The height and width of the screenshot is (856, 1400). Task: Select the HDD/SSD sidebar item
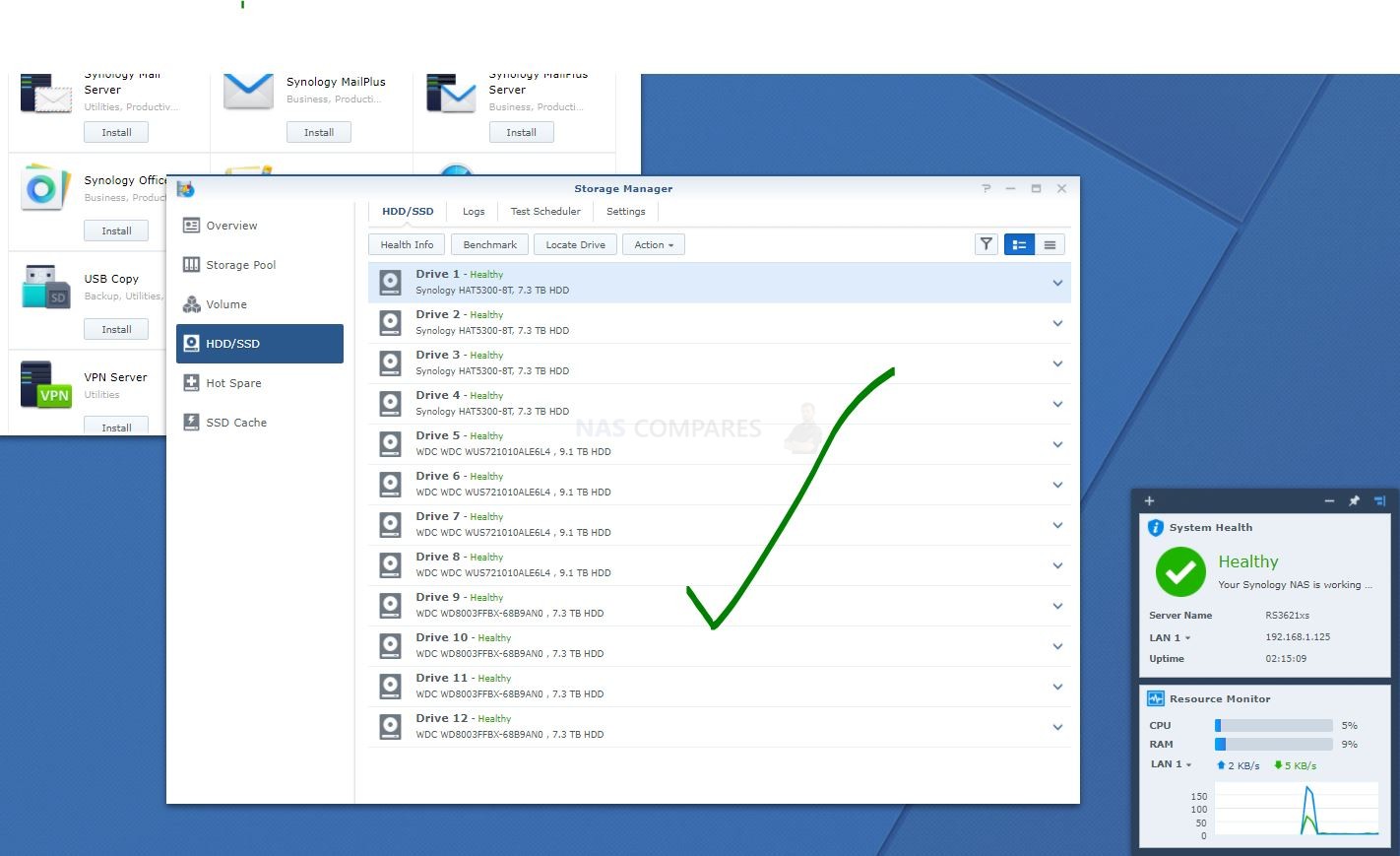[260, 344]
